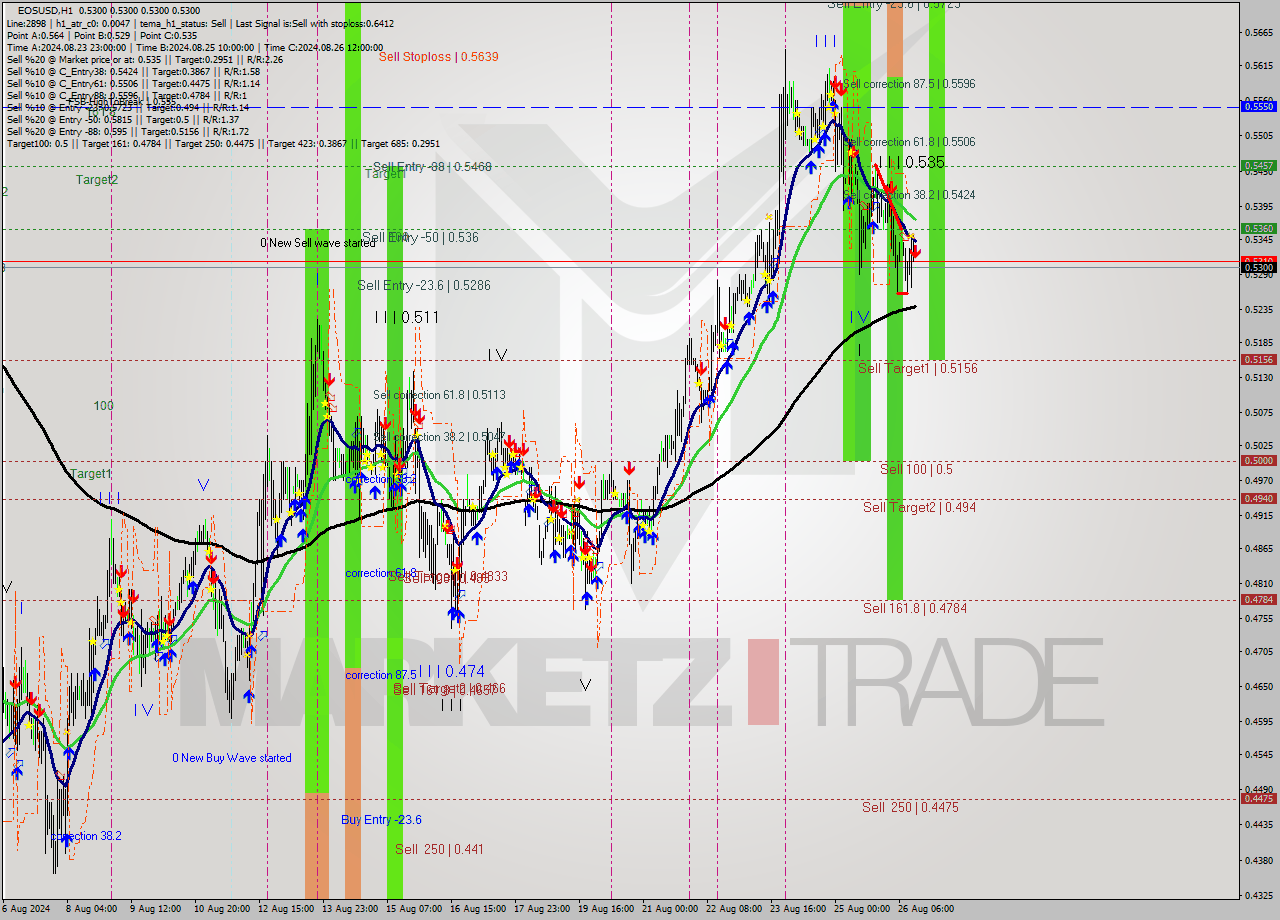Click the 'I I I 0.474' wave label

pyautogui.click(x=452, y=671)
